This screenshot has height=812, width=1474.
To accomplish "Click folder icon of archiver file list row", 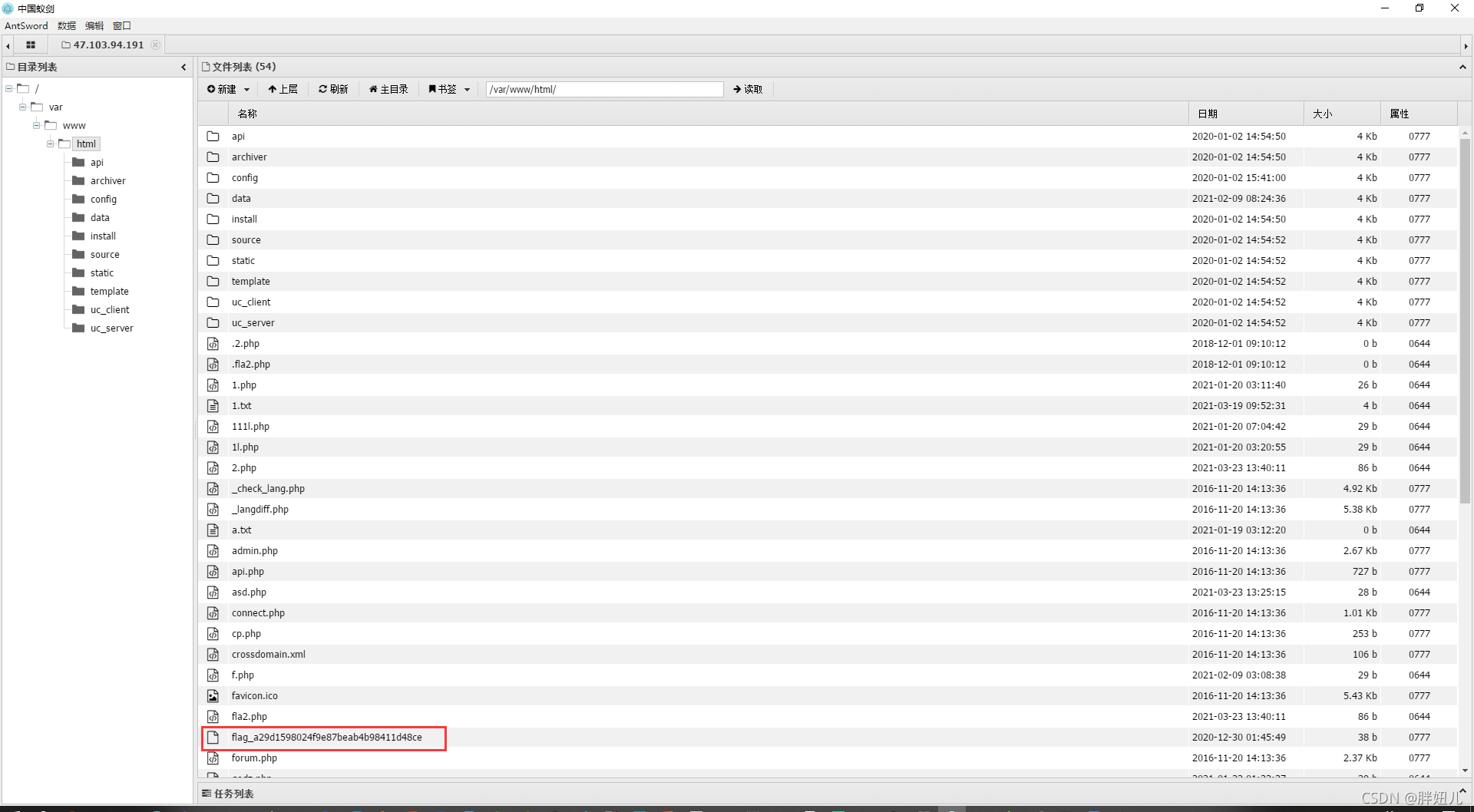I will pos(213,157).
